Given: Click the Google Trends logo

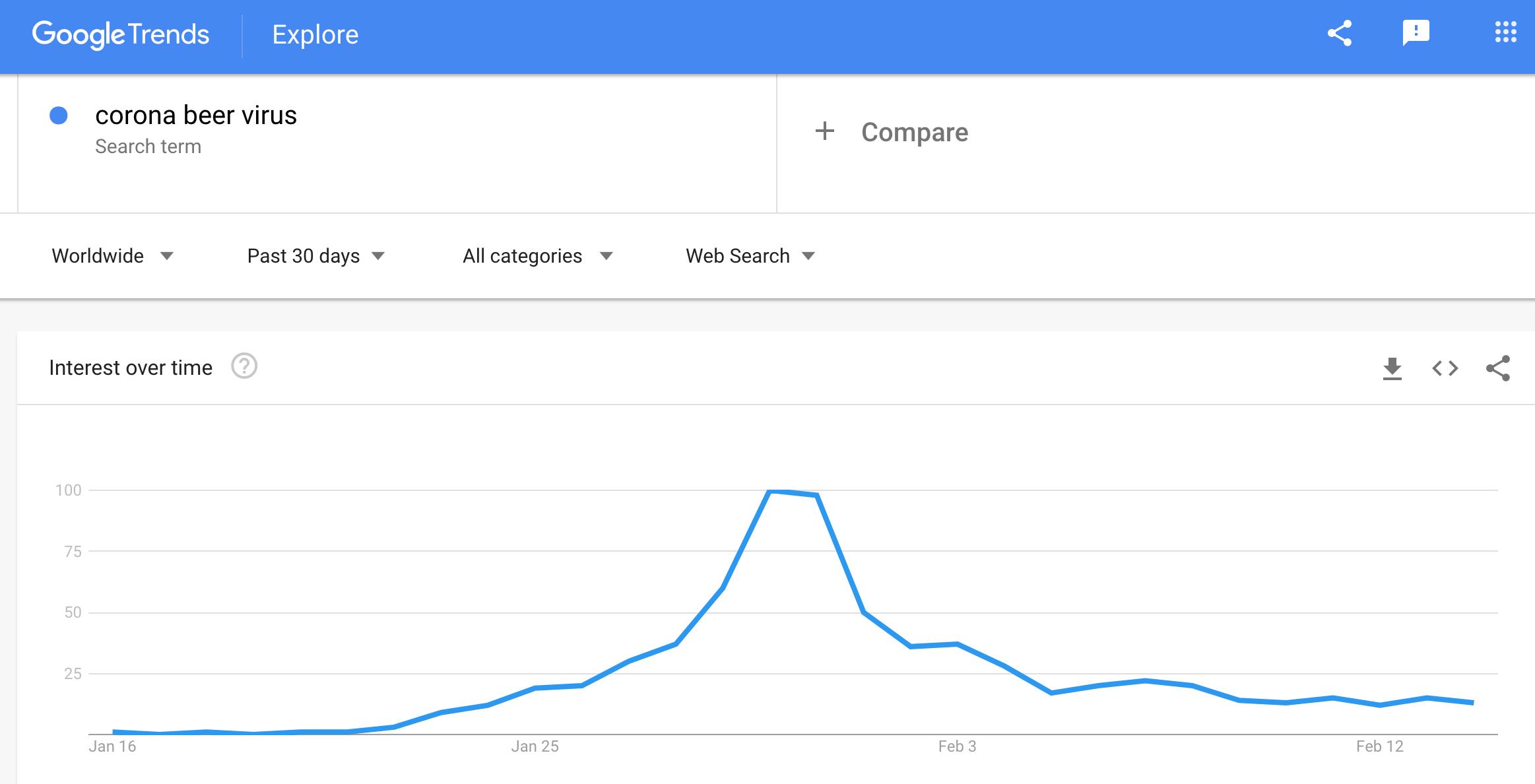Looking at the screenshot, I should pos(121,34).
